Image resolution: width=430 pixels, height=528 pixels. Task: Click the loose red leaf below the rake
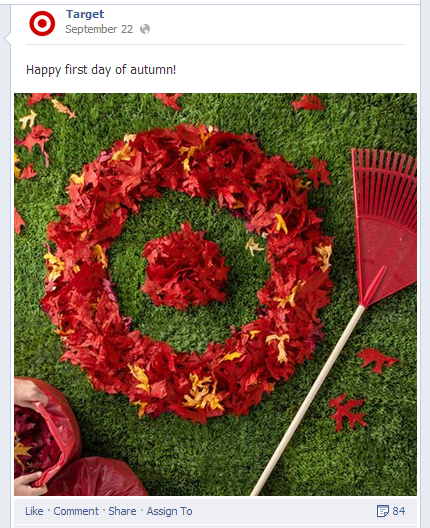pos(376,360)
